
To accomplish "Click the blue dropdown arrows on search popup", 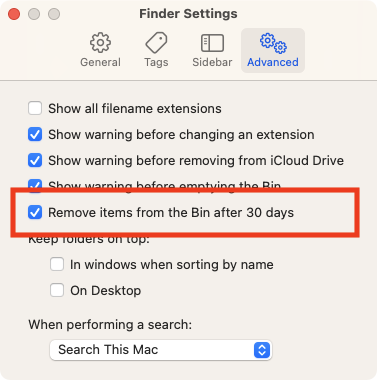I will 262,350.
